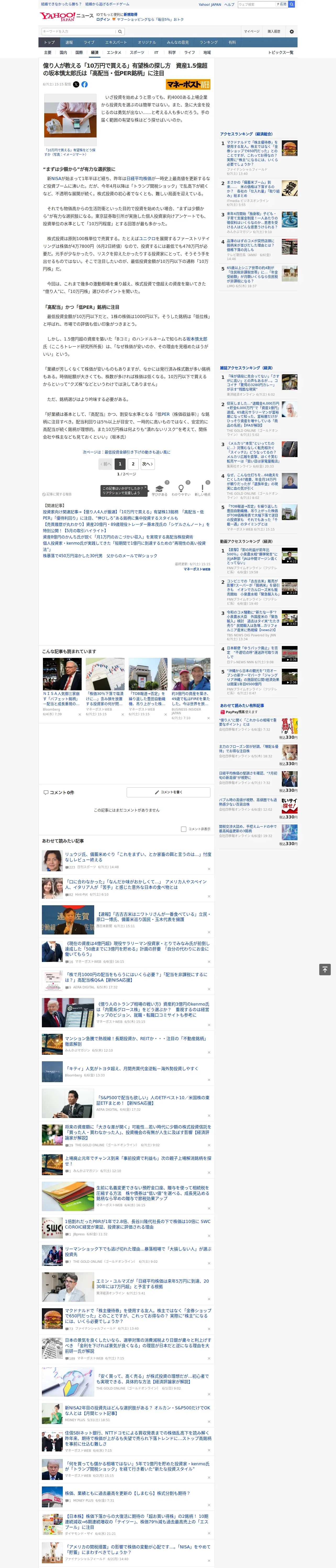React with 学びがある graduation cap icon
The height and width of the screenshot is (1568, 336).
tap(160, 488)
